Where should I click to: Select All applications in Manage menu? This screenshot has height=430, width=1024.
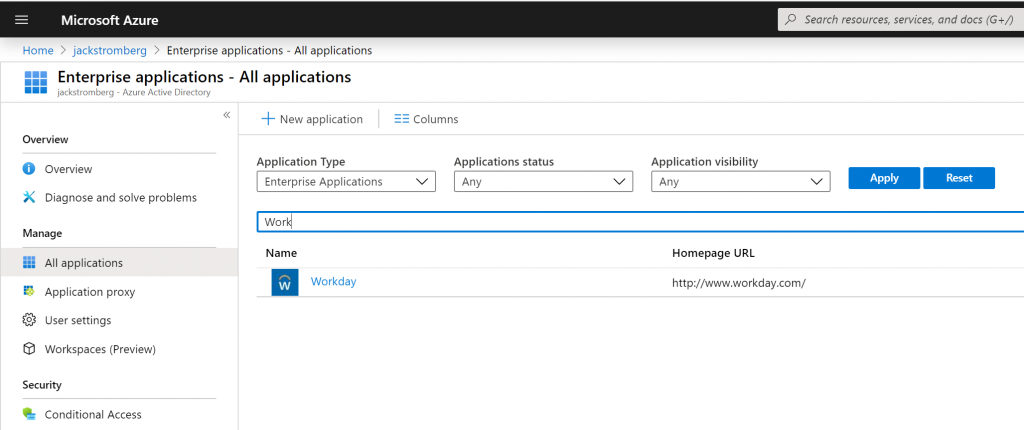click(84, 263)
